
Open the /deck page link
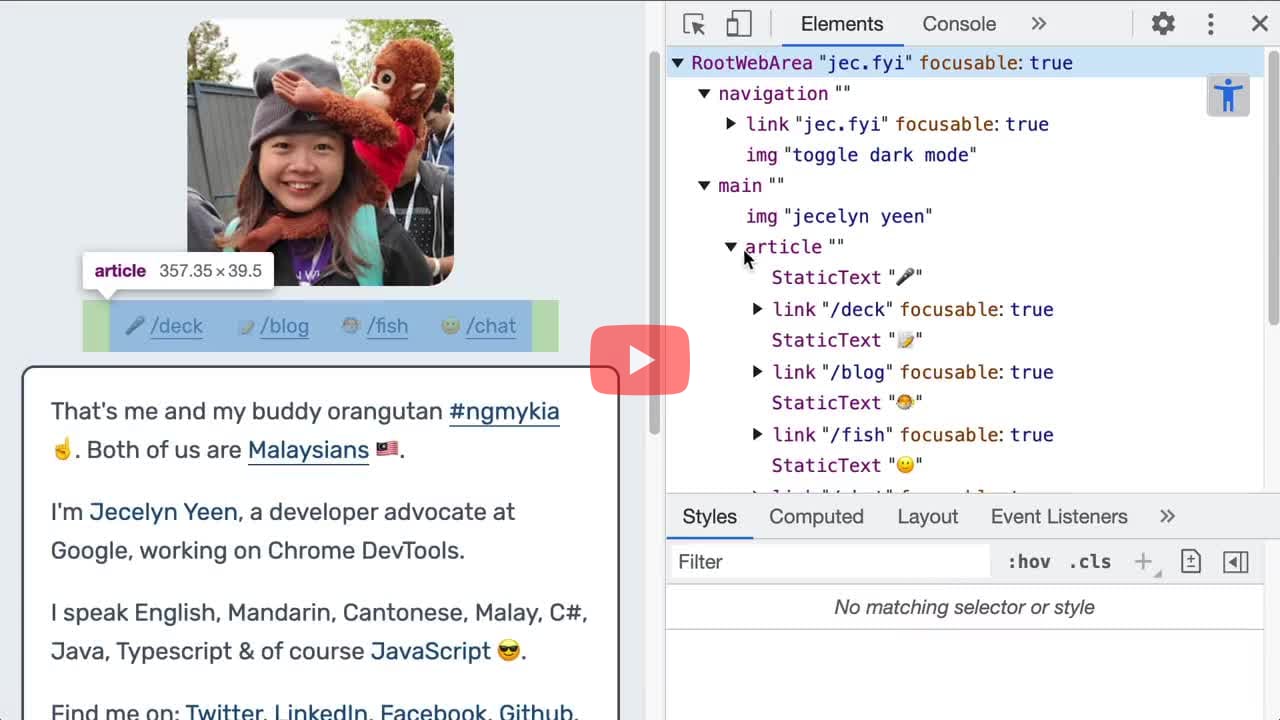pyautogui.click(x=177, y=326)
